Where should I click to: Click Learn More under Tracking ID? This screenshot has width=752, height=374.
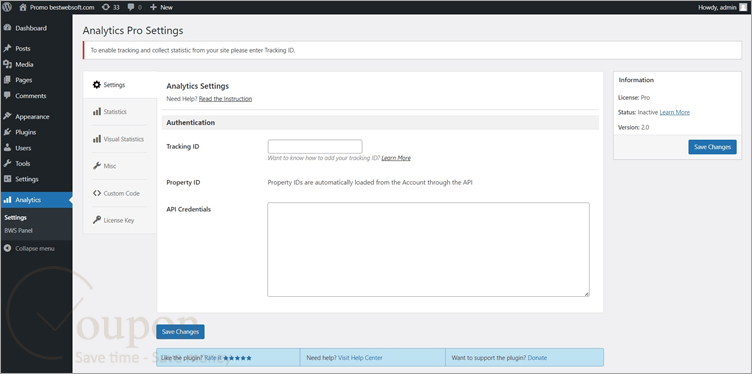[x=396, y=158]
